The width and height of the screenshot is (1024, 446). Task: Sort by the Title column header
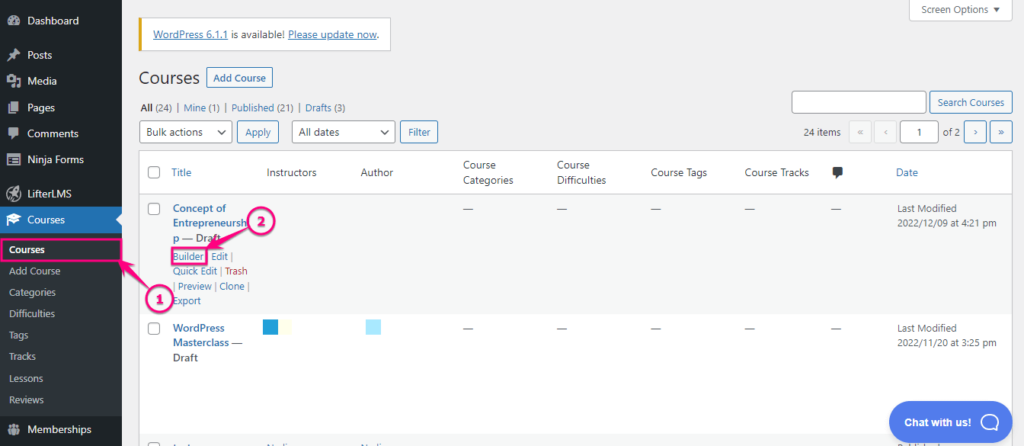coord(182,172)
